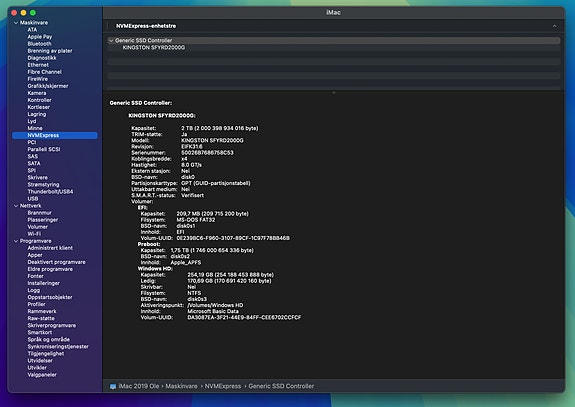Click NVMExpress in the bottom path bar
Image resolution: width=575 pixels, height=407 pixels.
point(223,386)
